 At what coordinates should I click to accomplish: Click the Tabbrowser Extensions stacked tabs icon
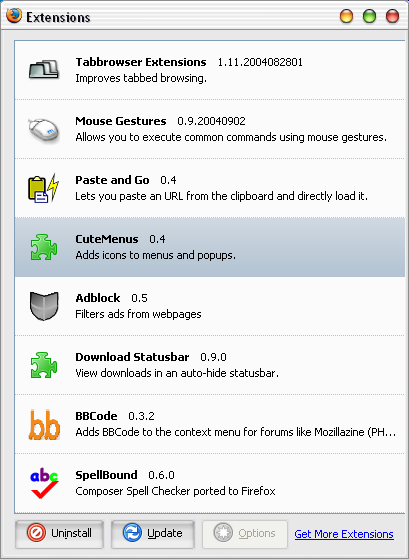coord(44,70)
